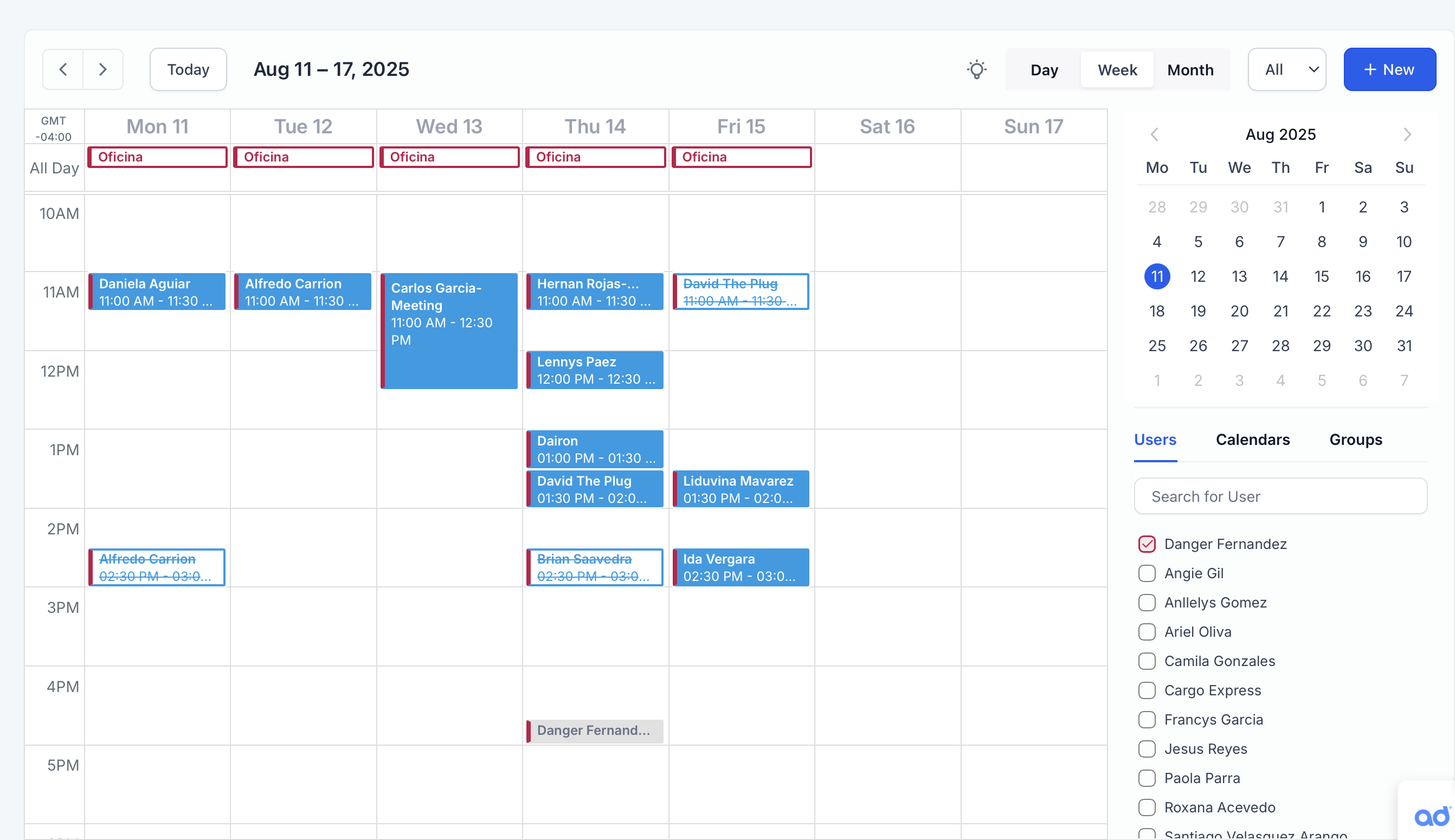Go to the next week using the right arrow

click(x=102, y=69)
